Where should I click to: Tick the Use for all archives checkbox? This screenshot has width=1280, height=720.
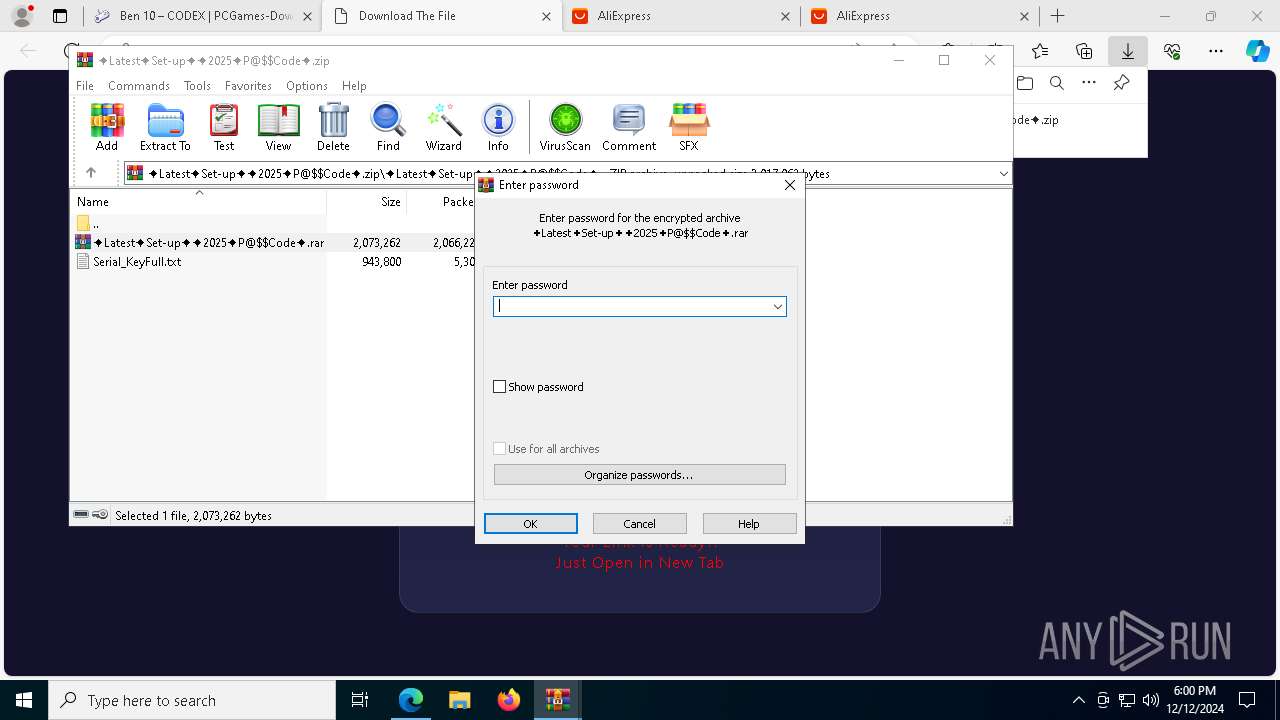[x=500, y=449]
